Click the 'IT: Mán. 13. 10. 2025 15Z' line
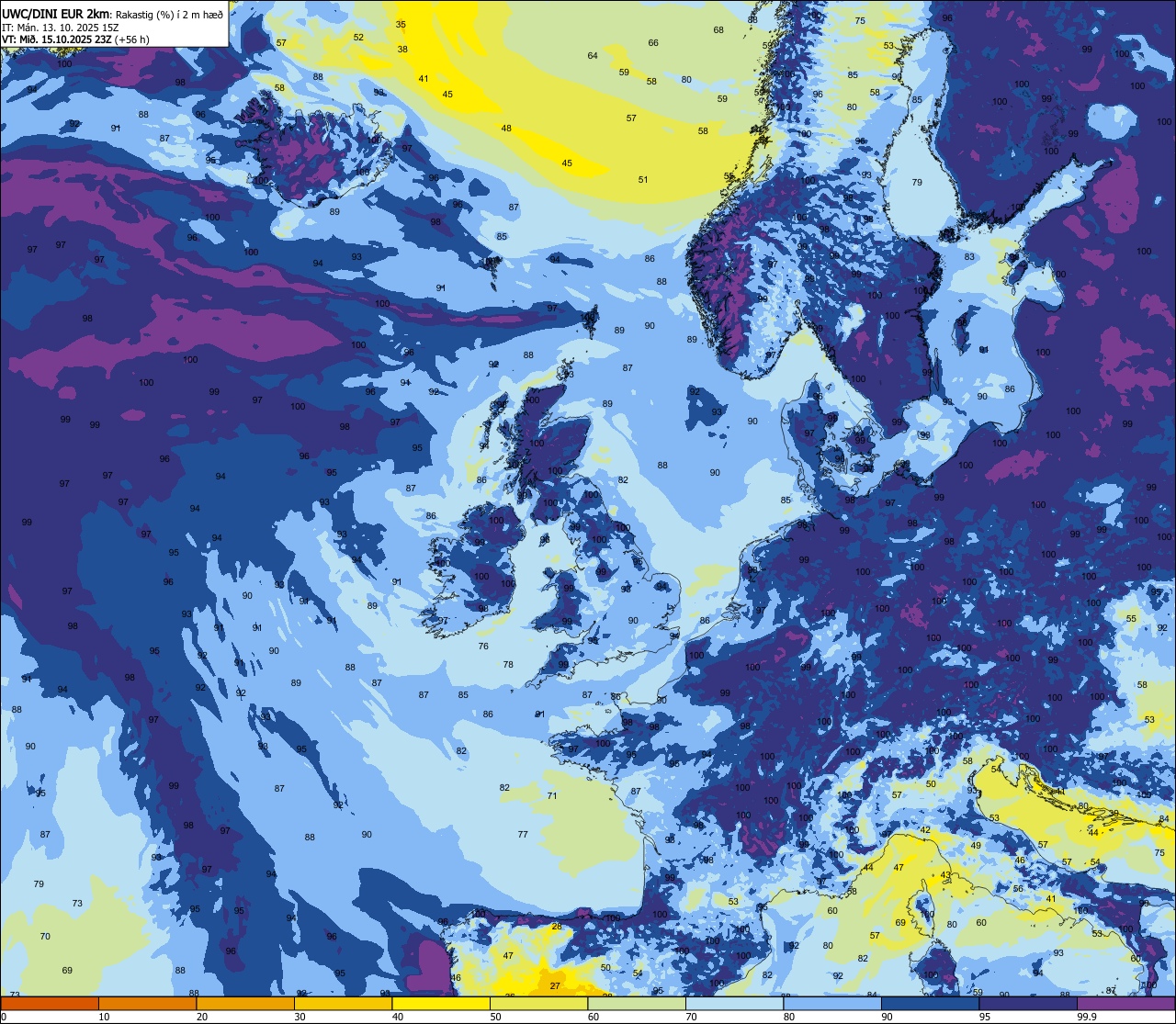Image resolution: width=1176 pixels, height=1024 pixels. point(60,27)
